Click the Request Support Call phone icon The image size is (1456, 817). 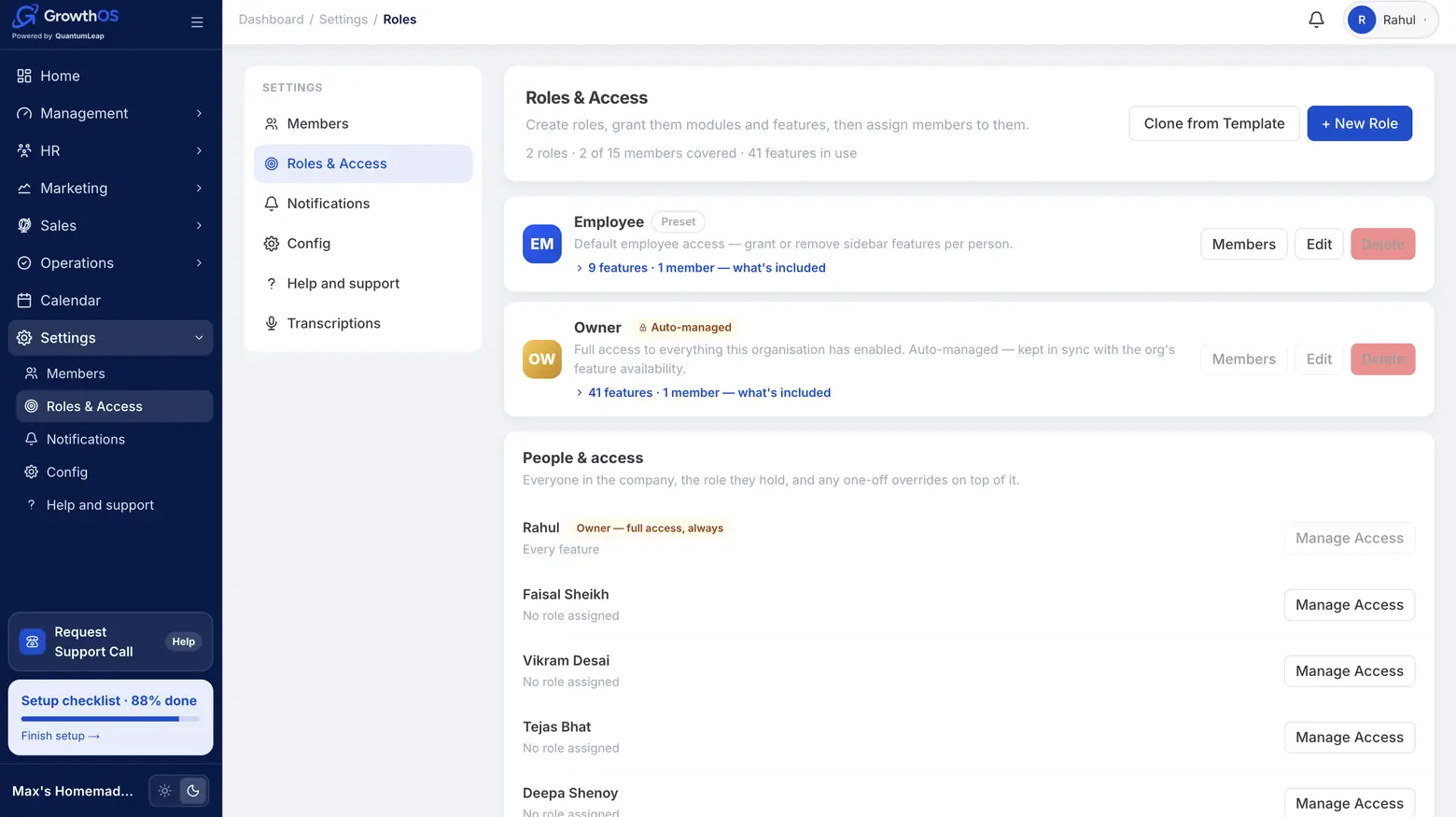[33, 641]
